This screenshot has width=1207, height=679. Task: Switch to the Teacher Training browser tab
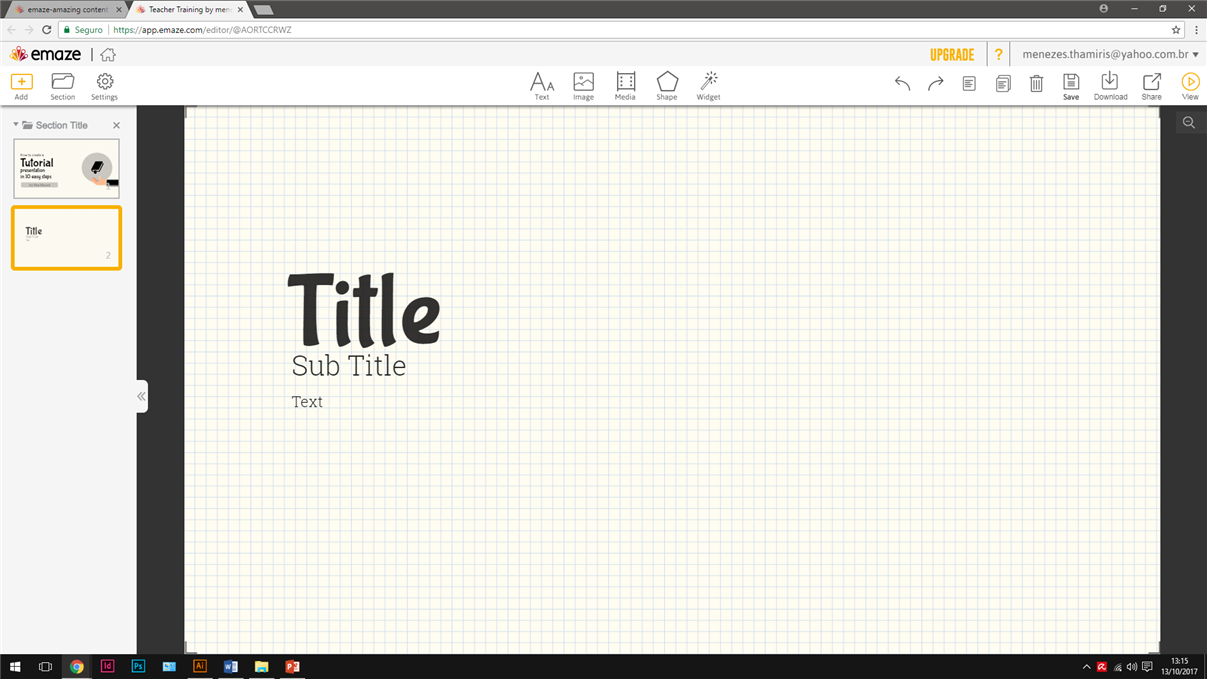189,9
